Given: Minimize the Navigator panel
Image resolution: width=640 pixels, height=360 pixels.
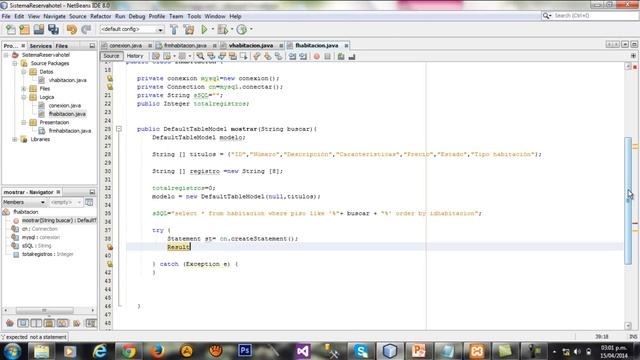Looking at the screenshot, I should click(92, 192).
